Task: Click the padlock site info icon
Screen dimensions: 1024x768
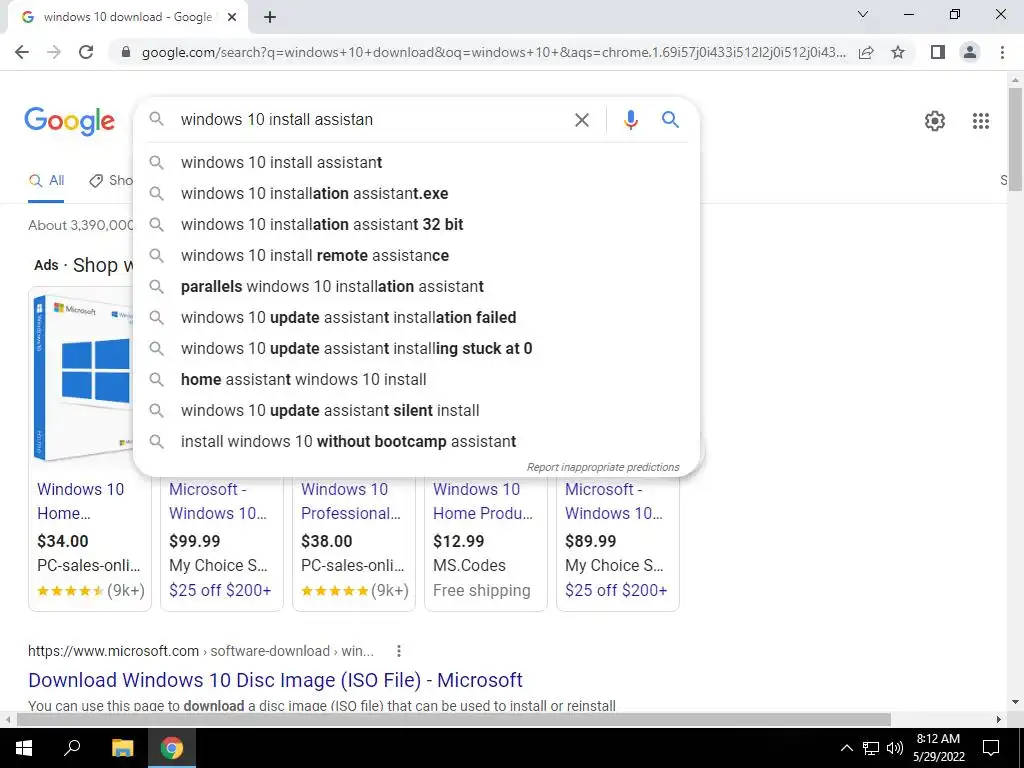Action: (127, 52)
